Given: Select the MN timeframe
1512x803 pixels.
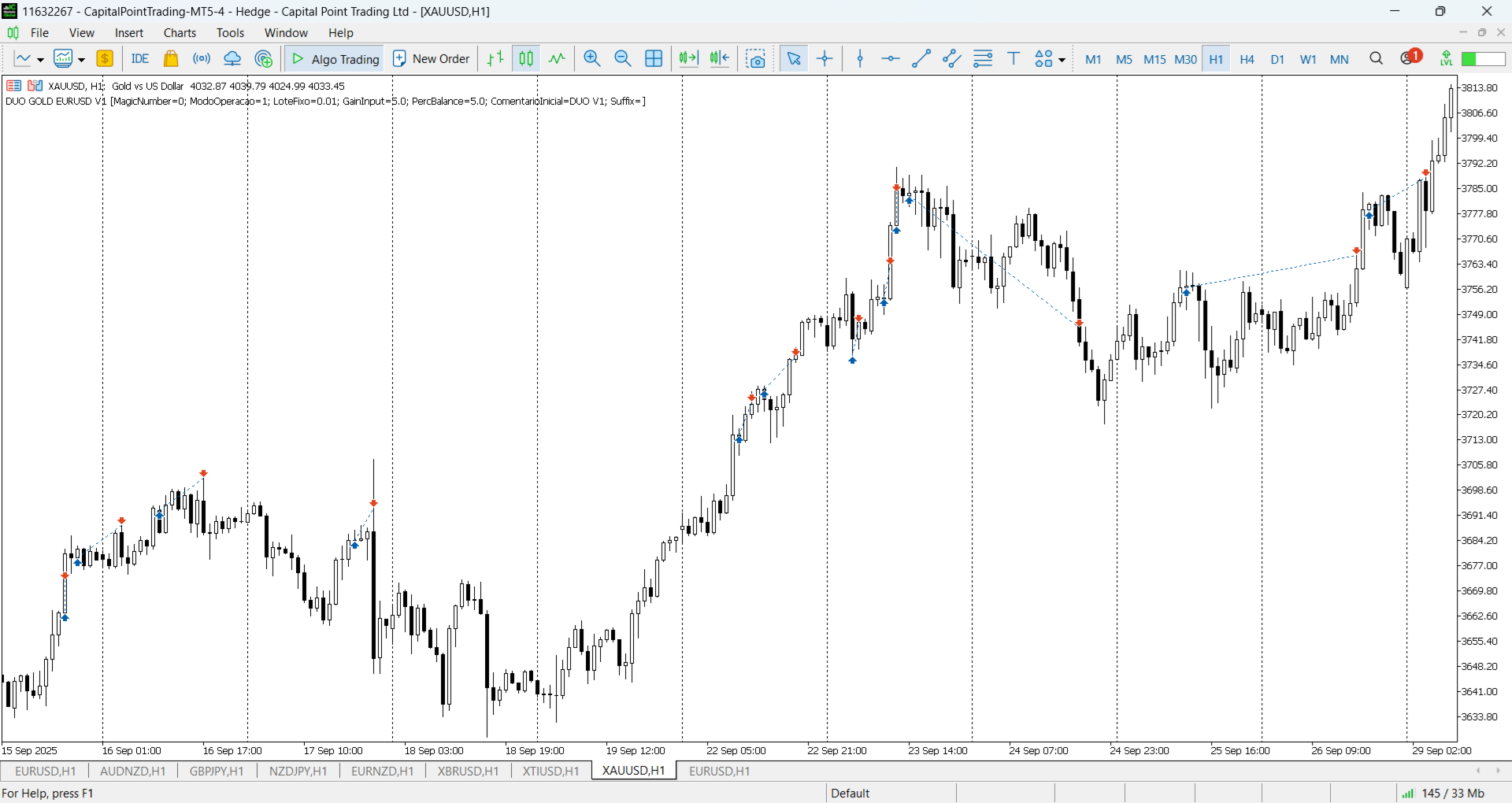Looking at the screenshot, I should click(x=1340, y=60).
